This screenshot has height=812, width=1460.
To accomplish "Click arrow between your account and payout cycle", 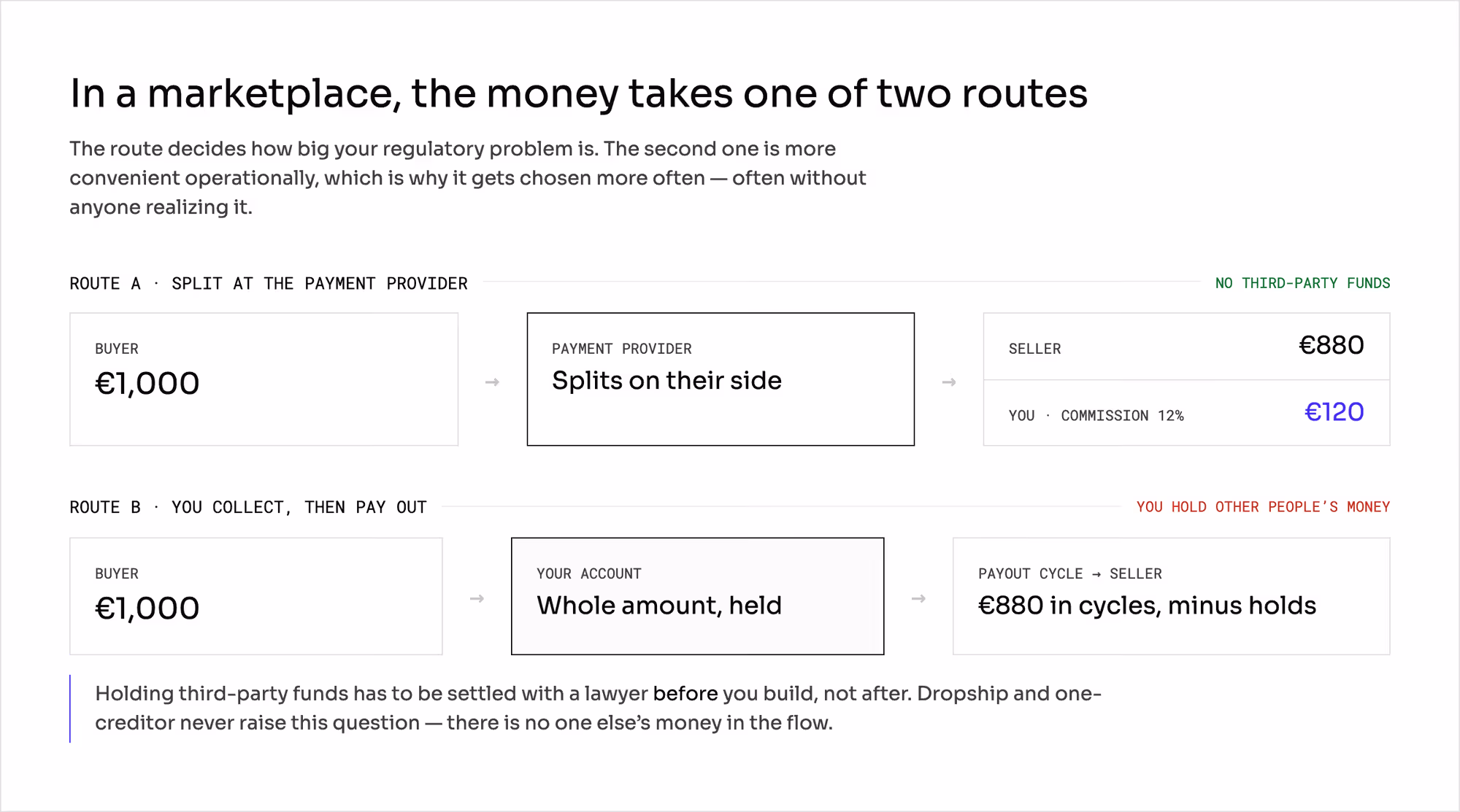I will point(918,598).
